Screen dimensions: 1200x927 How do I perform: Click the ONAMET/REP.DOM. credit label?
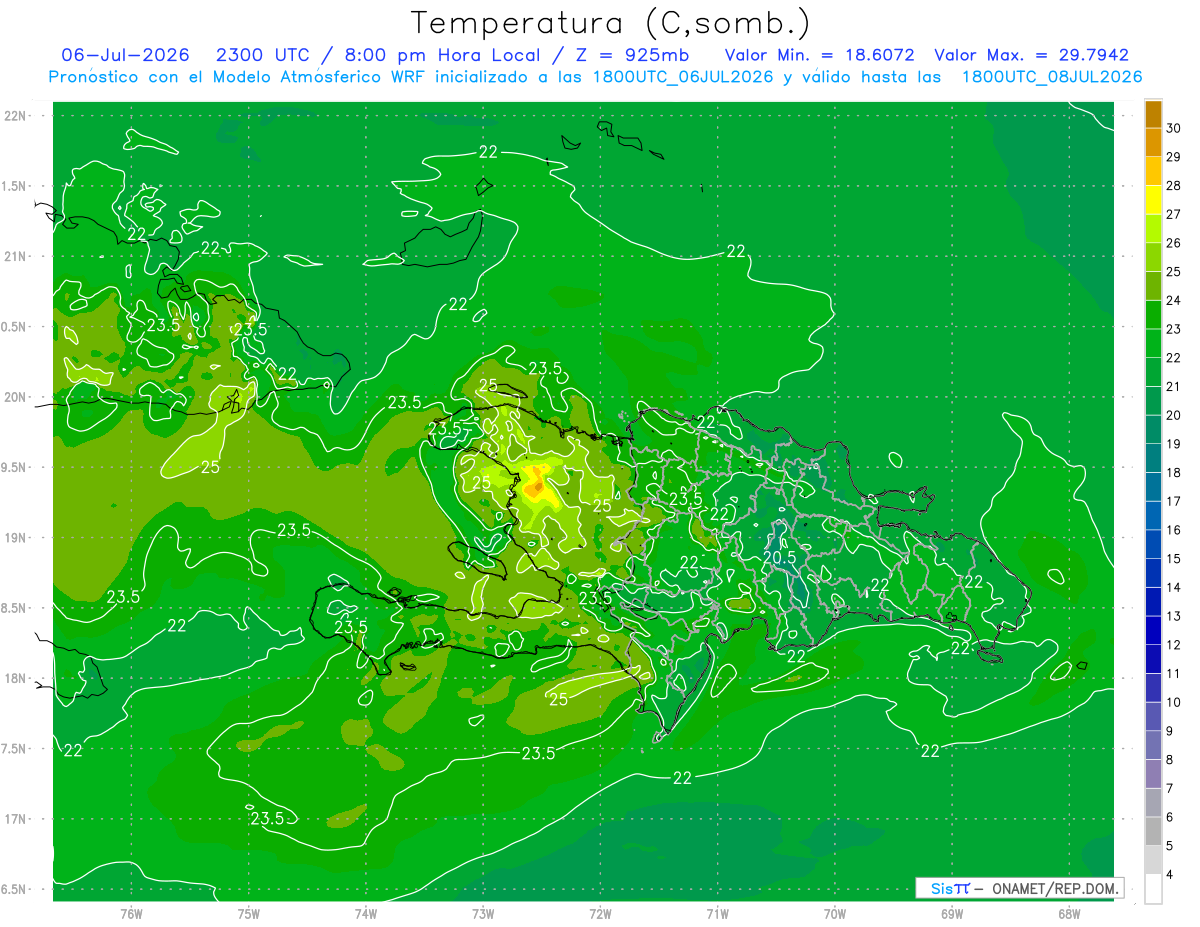pyautogui.click(x=1054, y=888)
